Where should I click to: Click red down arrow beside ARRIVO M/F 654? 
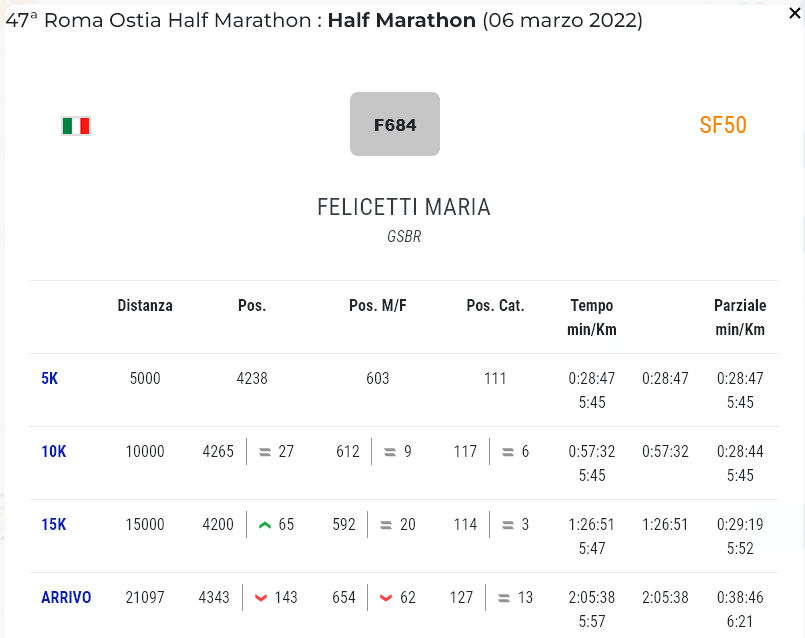click(386, 598)
